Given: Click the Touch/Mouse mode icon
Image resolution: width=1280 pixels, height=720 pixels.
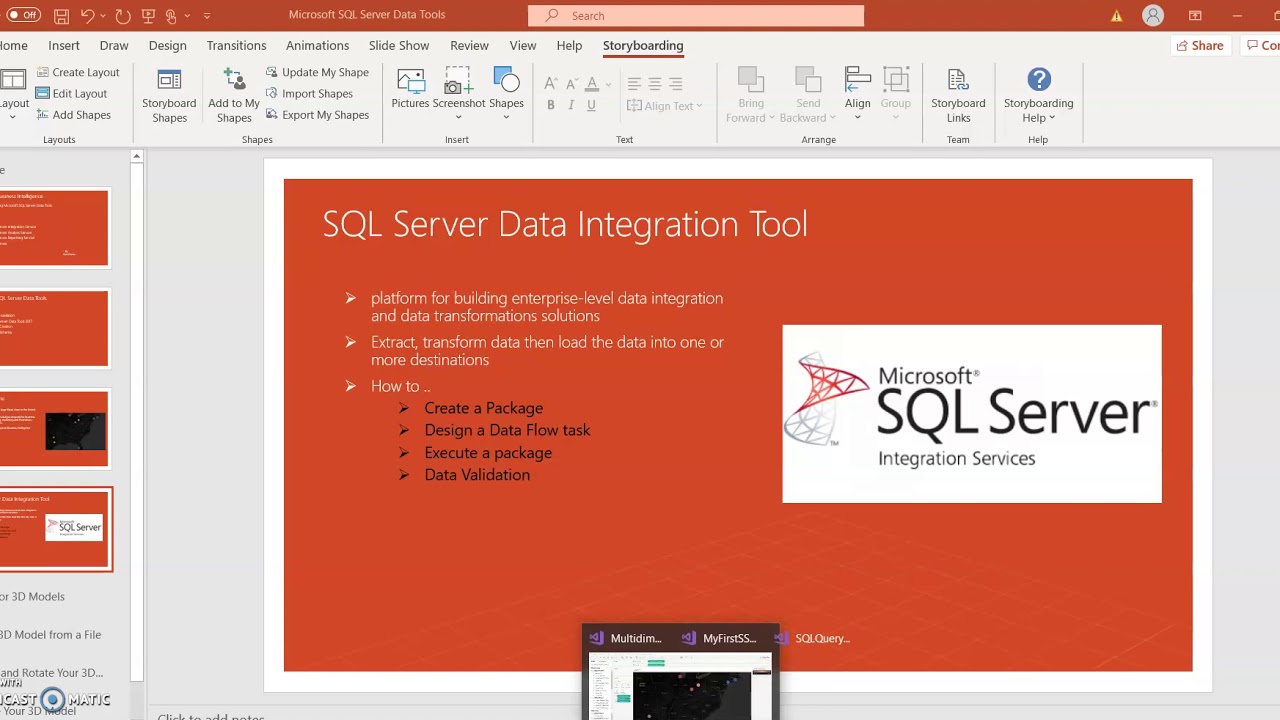Looking at the screenshot, I should (171, 16).
